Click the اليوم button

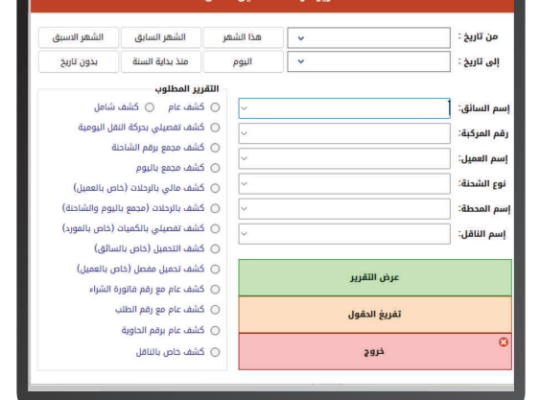pyautogui.click(x=243, y=62)
